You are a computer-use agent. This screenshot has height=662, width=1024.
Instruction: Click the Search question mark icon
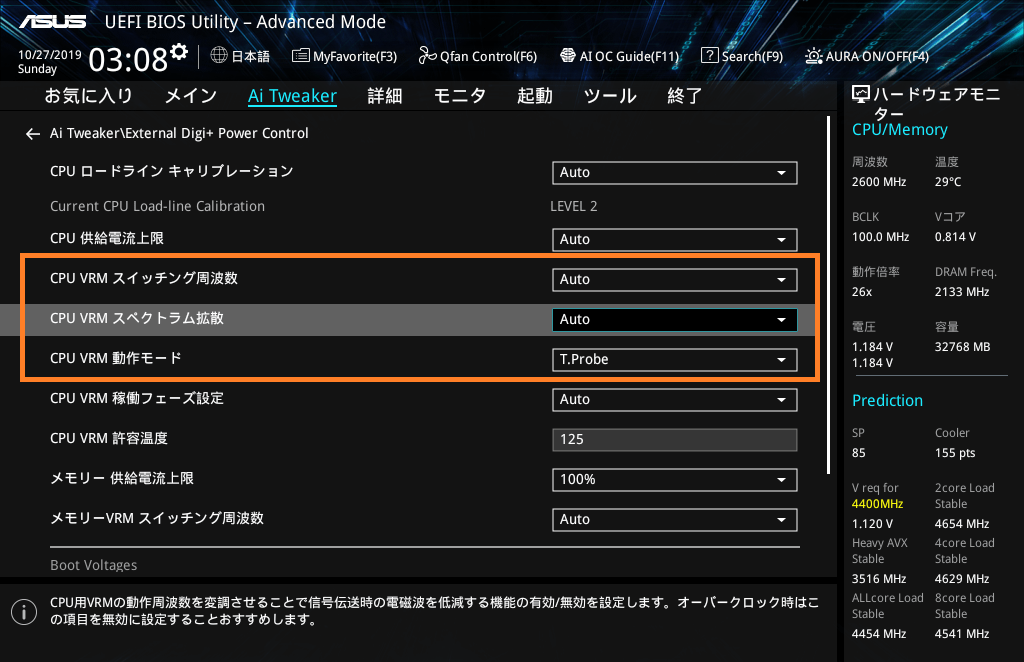pos(709,55)
